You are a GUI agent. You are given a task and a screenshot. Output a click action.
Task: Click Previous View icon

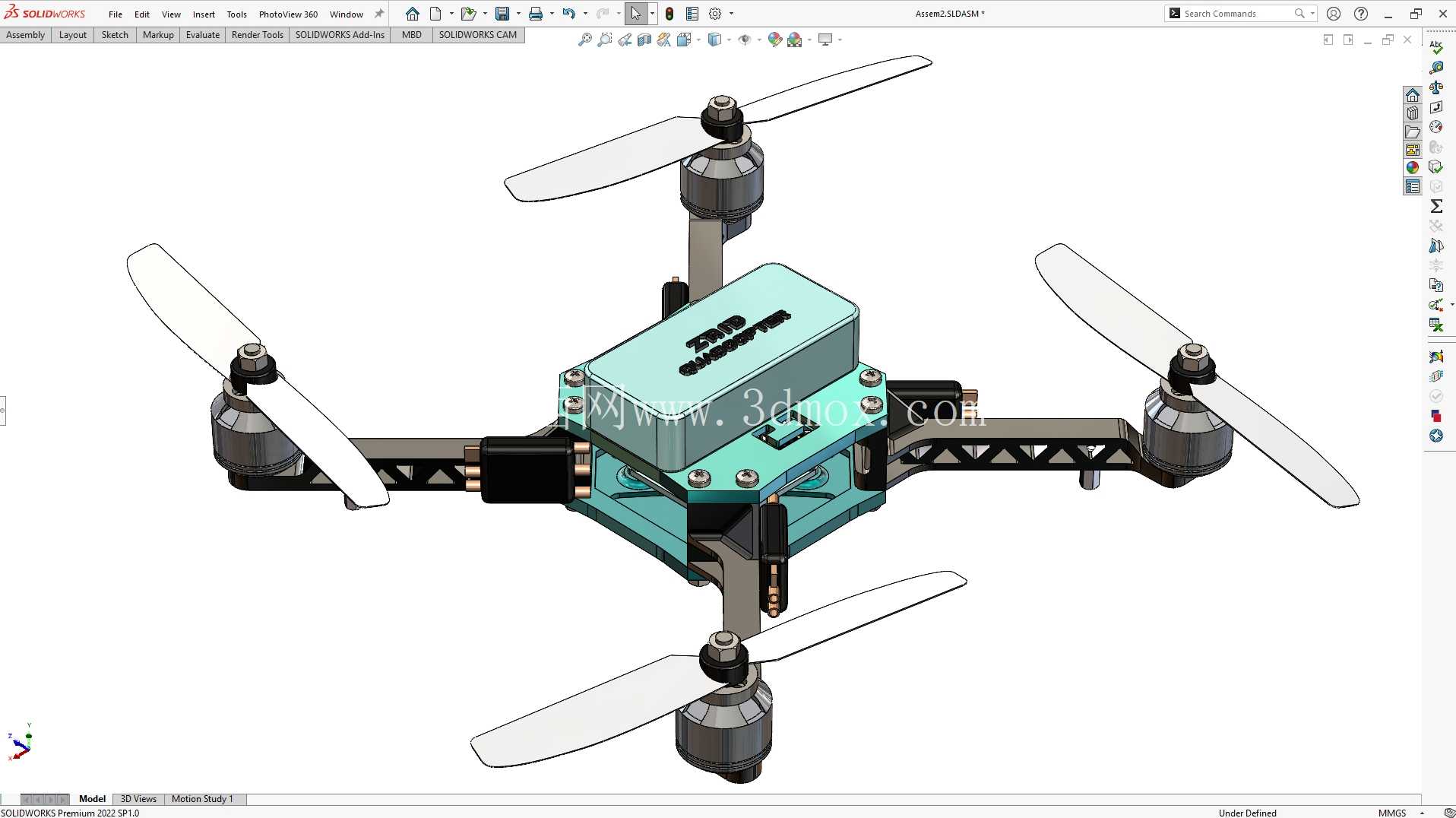(625, 40)
